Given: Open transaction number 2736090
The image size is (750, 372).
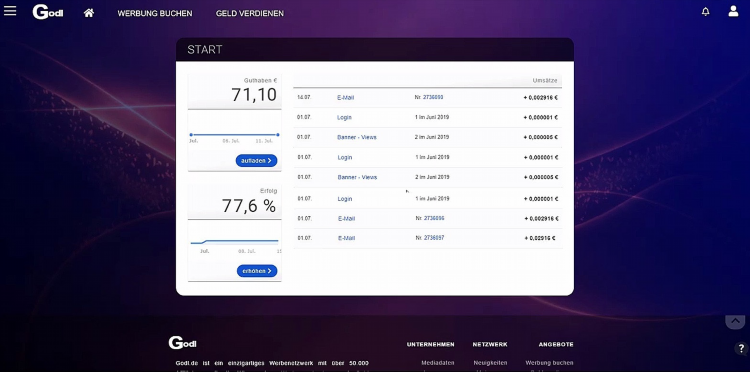Looking at the screenshot, I should click(433, 97).
